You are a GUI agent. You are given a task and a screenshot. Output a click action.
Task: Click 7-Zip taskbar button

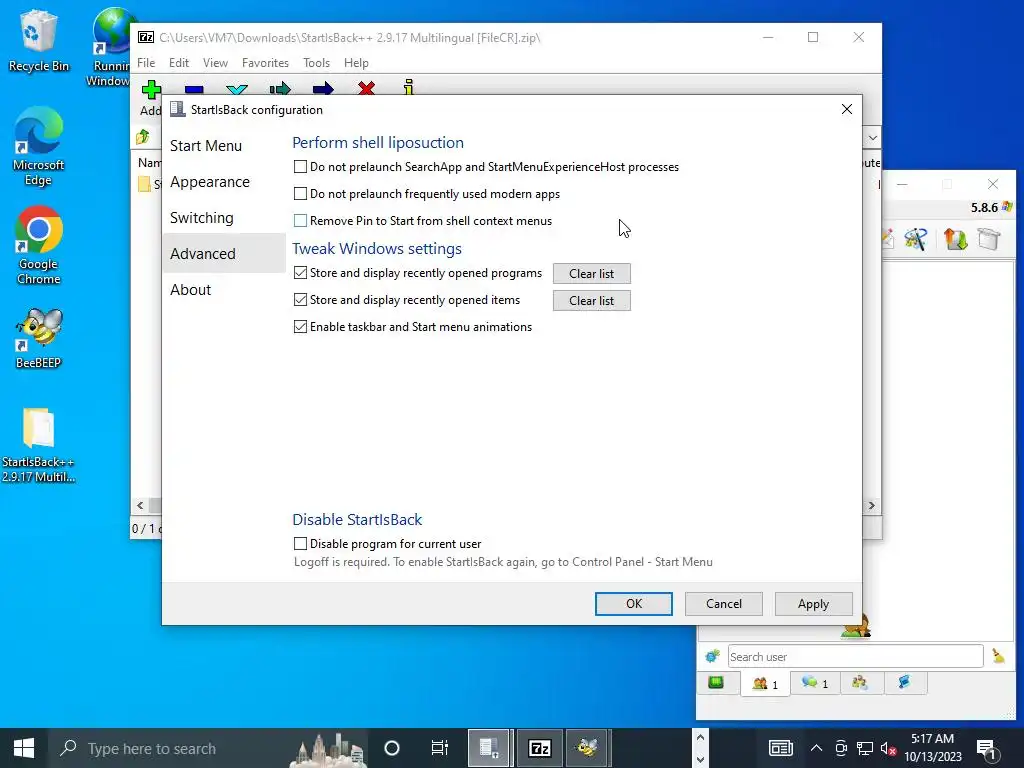tap(539, 748)
